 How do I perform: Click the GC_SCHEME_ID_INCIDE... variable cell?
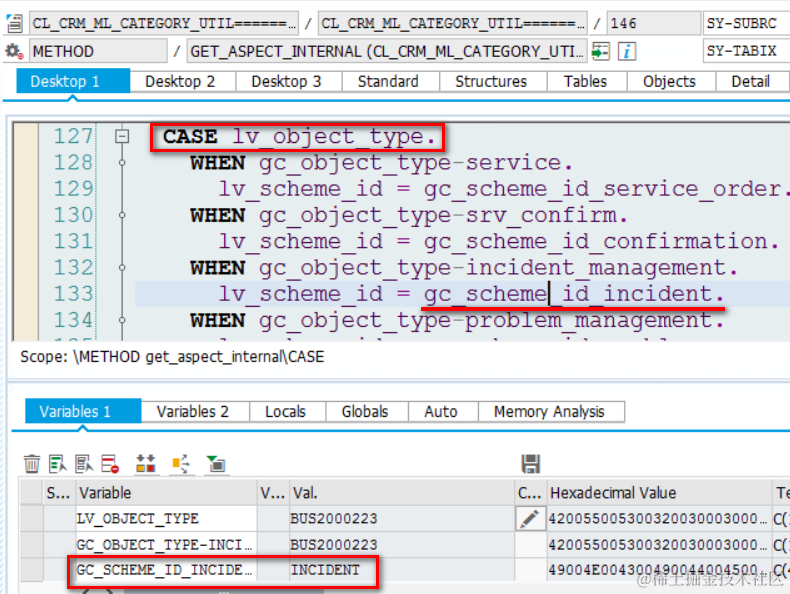point(166,570)
